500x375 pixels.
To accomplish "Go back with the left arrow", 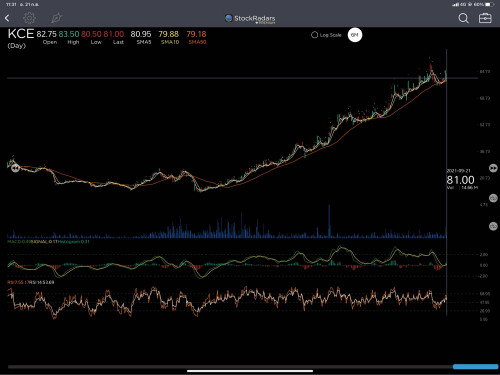I will [7, 18].
